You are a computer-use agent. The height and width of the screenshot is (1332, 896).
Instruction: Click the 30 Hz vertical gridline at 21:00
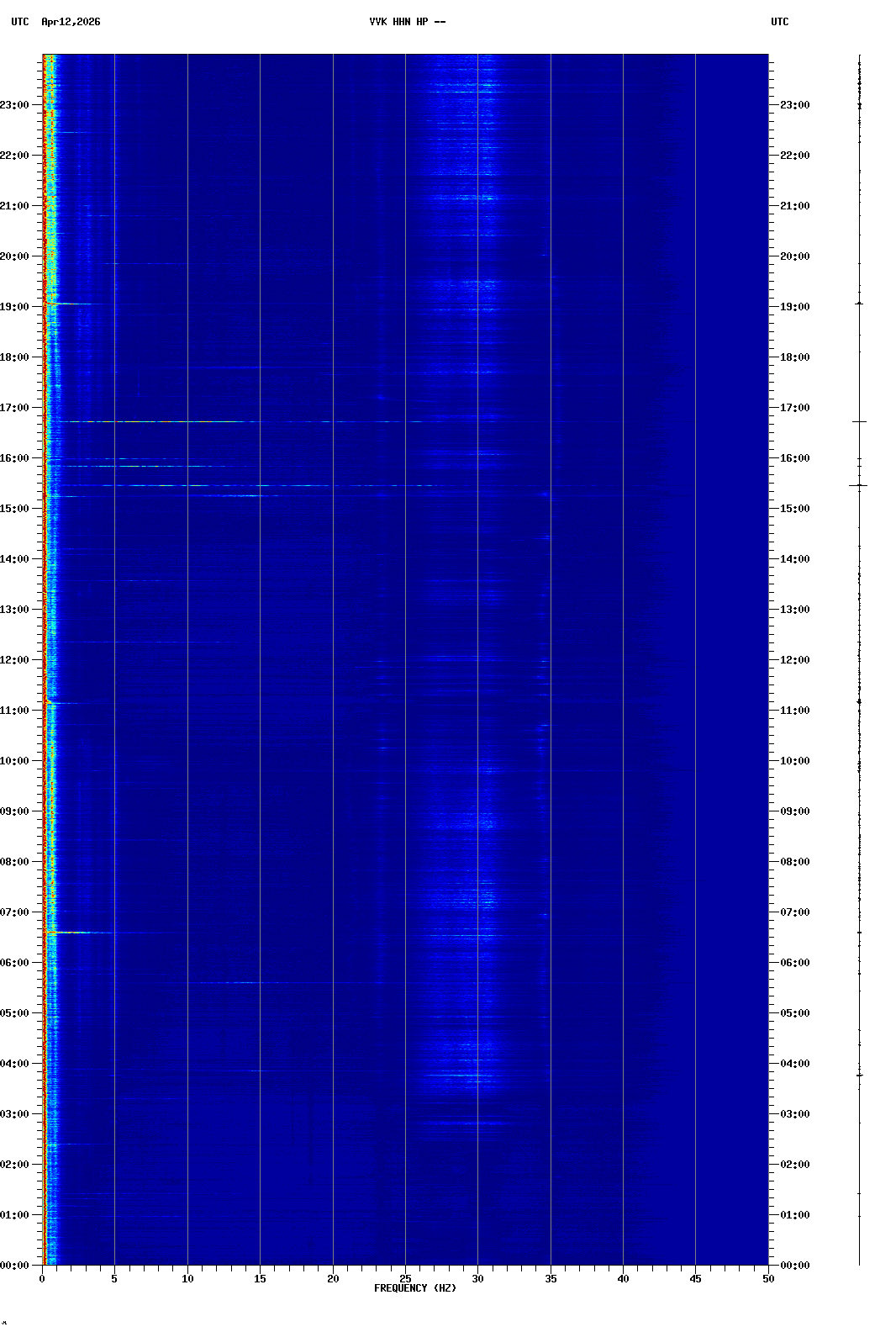pos(477,205)
